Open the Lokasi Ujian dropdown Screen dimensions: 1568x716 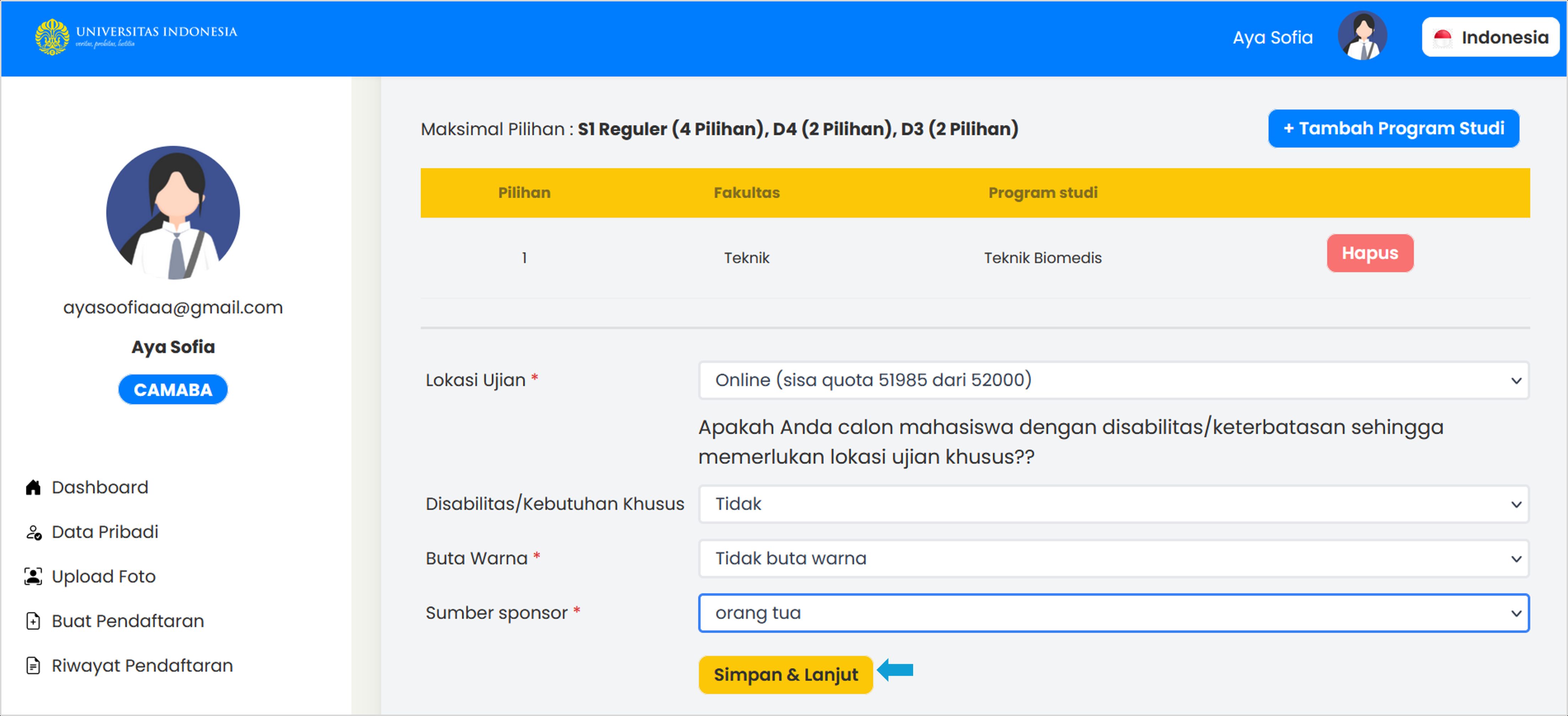pos(1113,380)
